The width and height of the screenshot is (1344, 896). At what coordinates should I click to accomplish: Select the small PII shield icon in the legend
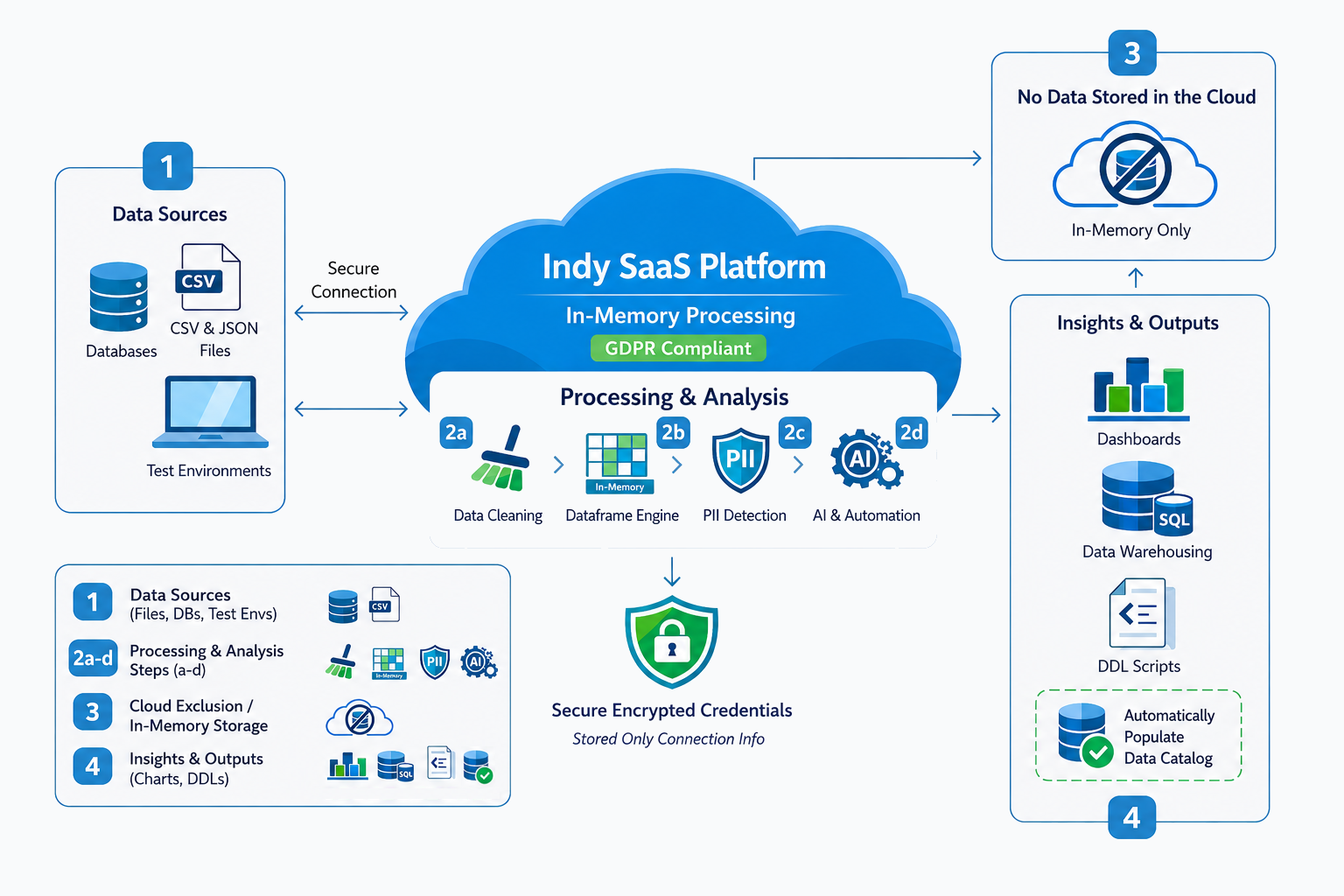click(x=435, y=662)
